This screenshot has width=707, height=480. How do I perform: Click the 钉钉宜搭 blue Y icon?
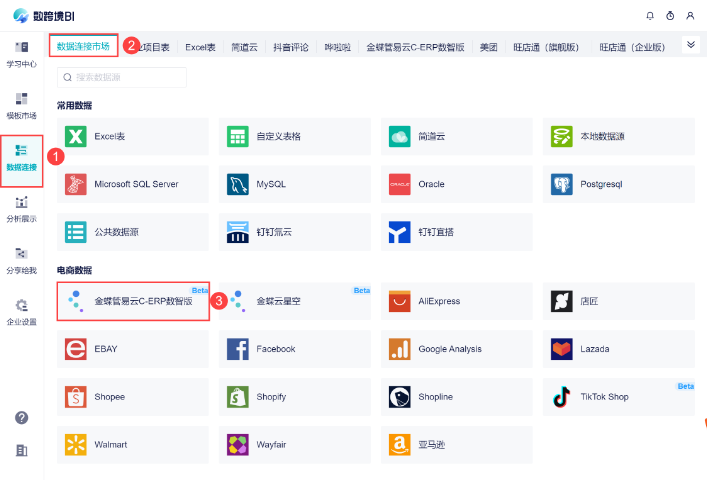click(399, 232)
